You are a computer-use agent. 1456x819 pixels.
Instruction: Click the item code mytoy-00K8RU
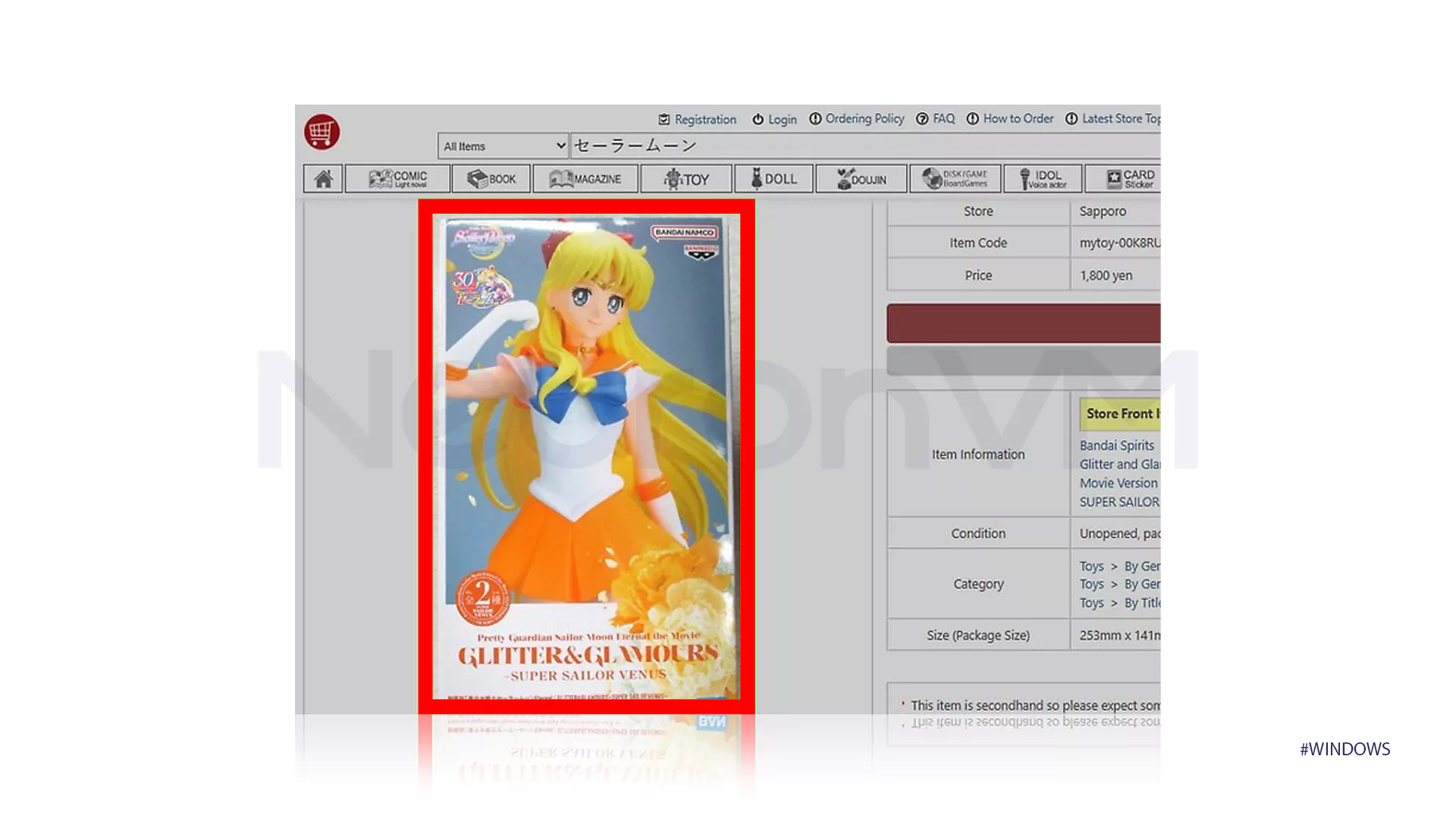tap(1120, 243)
